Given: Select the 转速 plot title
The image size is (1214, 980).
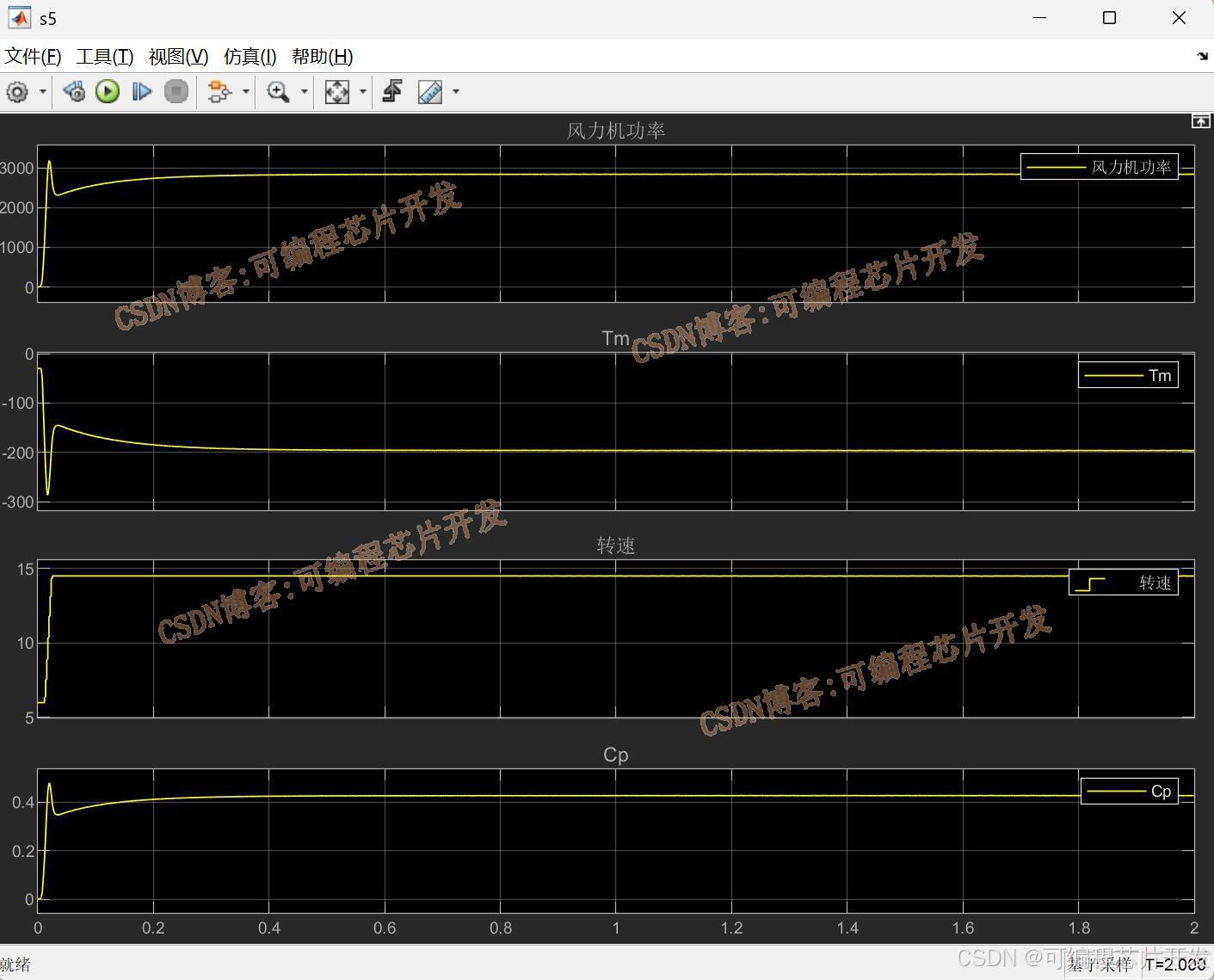Looking at the screenshot, I should coord(616,545).
